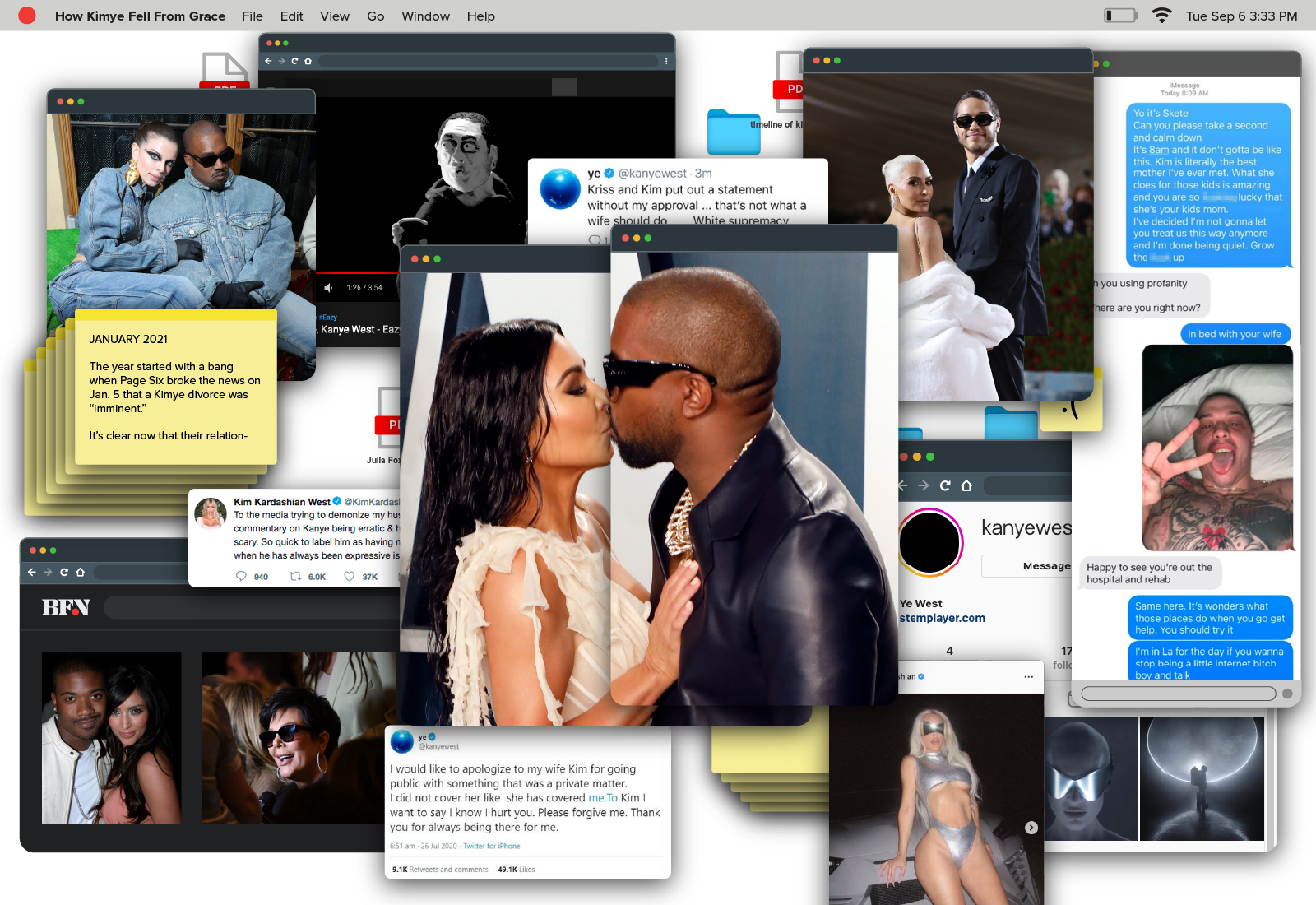Open the Wi-Fi status icon in menu bar

click(x=1161, y=16)
